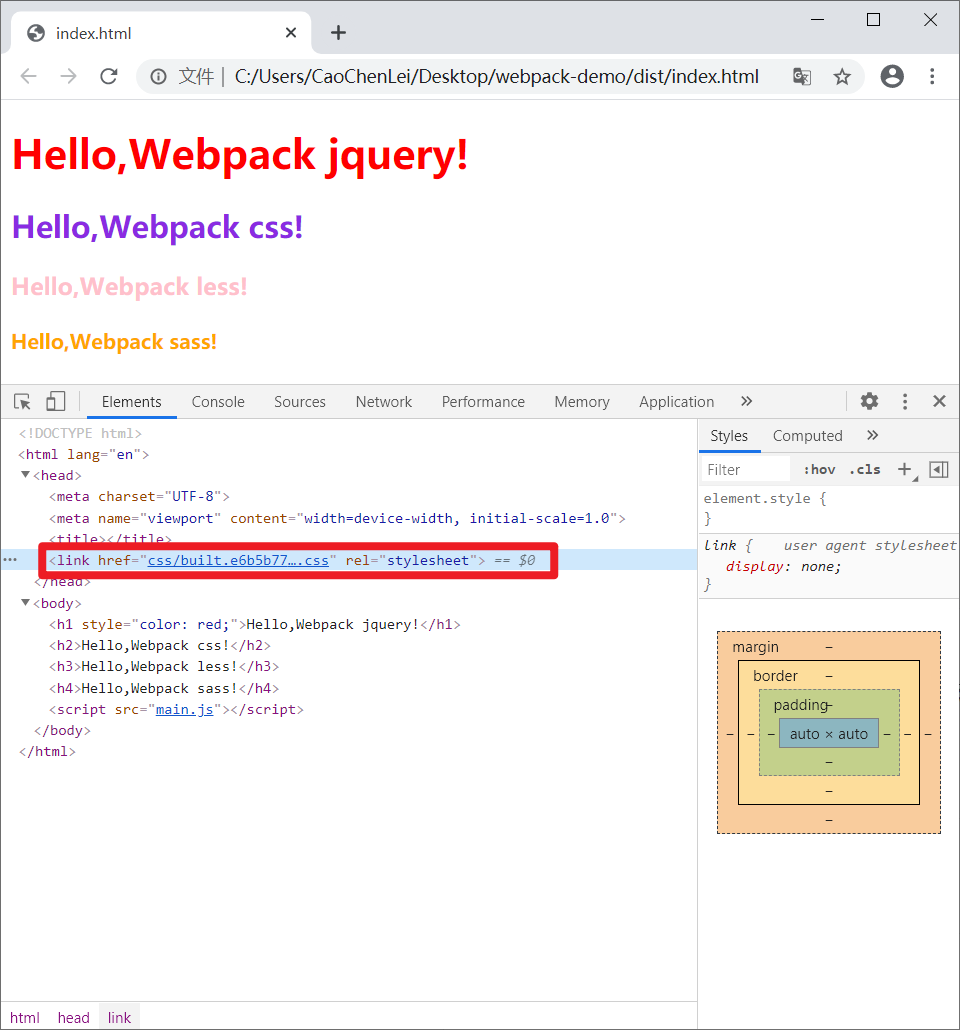Viewport: 960px width, 1030px height.
Task: Click the styles Filter input
Action: point(746,470)
